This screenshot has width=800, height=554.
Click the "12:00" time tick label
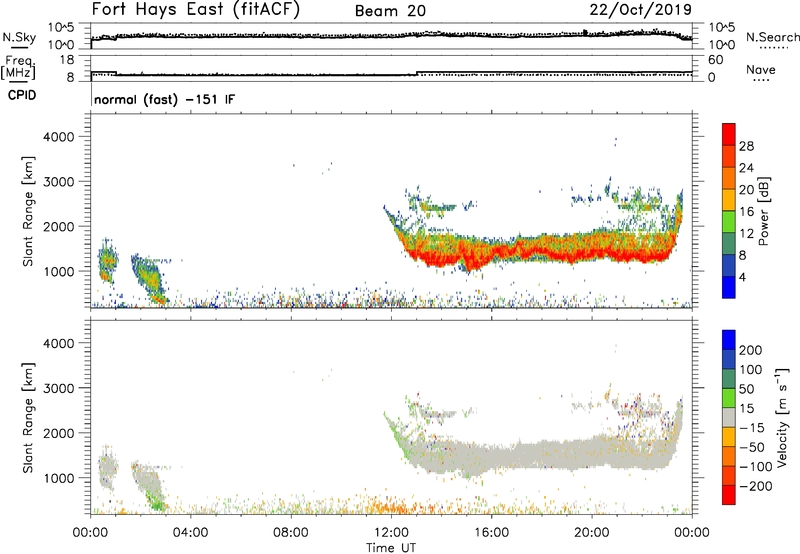[x=391, y=533]
